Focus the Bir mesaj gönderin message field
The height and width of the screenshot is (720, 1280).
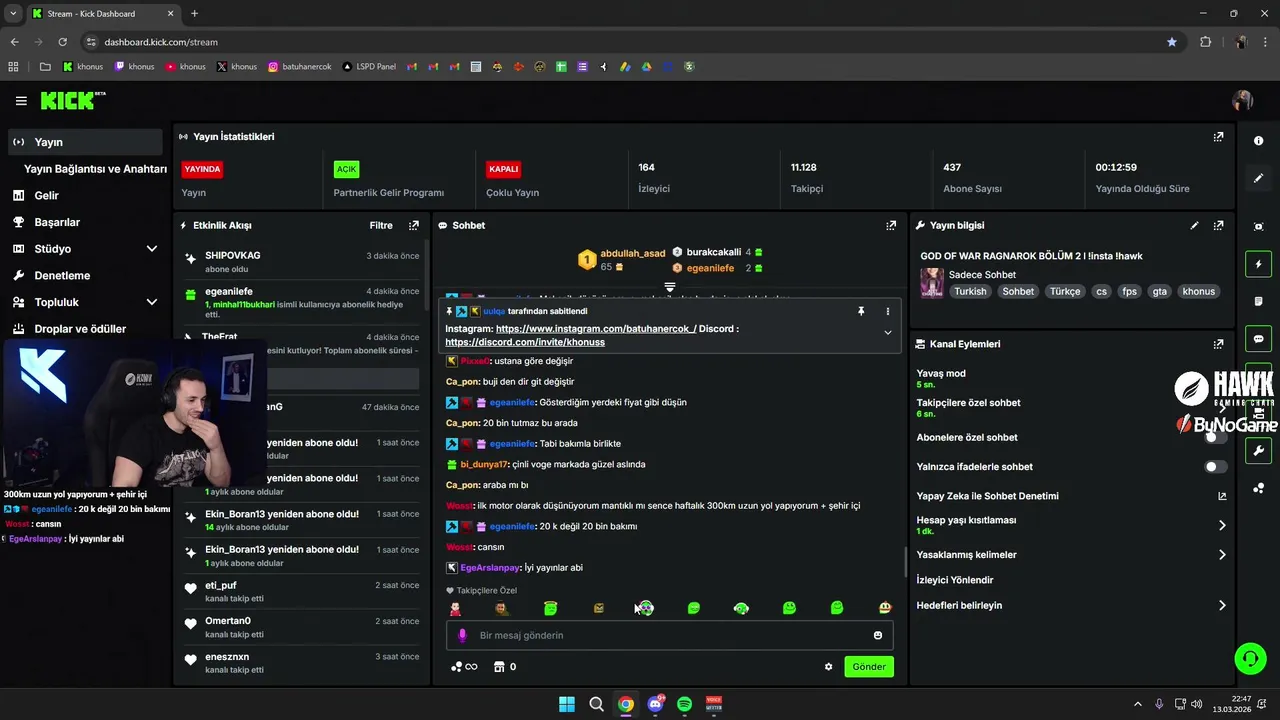(x=669, y=635)
